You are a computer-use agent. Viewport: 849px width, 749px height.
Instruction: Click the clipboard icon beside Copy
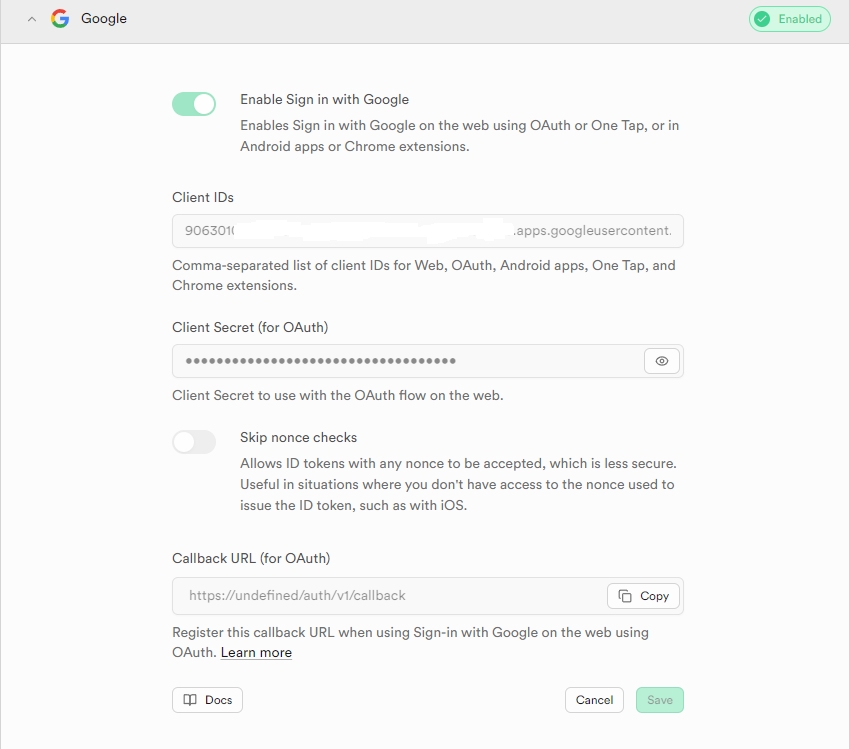pos(625,596)
